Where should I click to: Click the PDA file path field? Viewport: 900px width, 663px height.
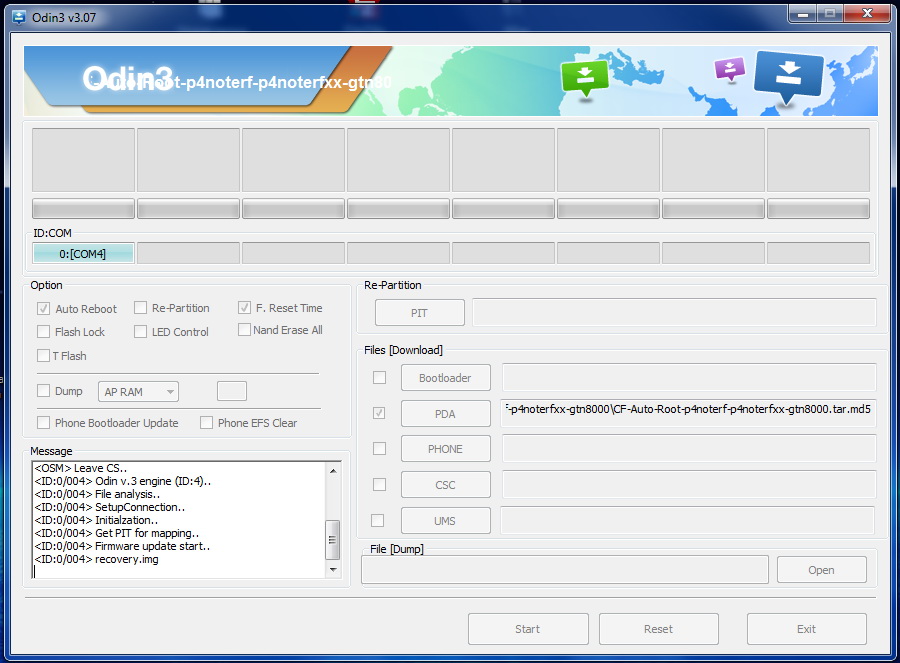pos(688,412)
